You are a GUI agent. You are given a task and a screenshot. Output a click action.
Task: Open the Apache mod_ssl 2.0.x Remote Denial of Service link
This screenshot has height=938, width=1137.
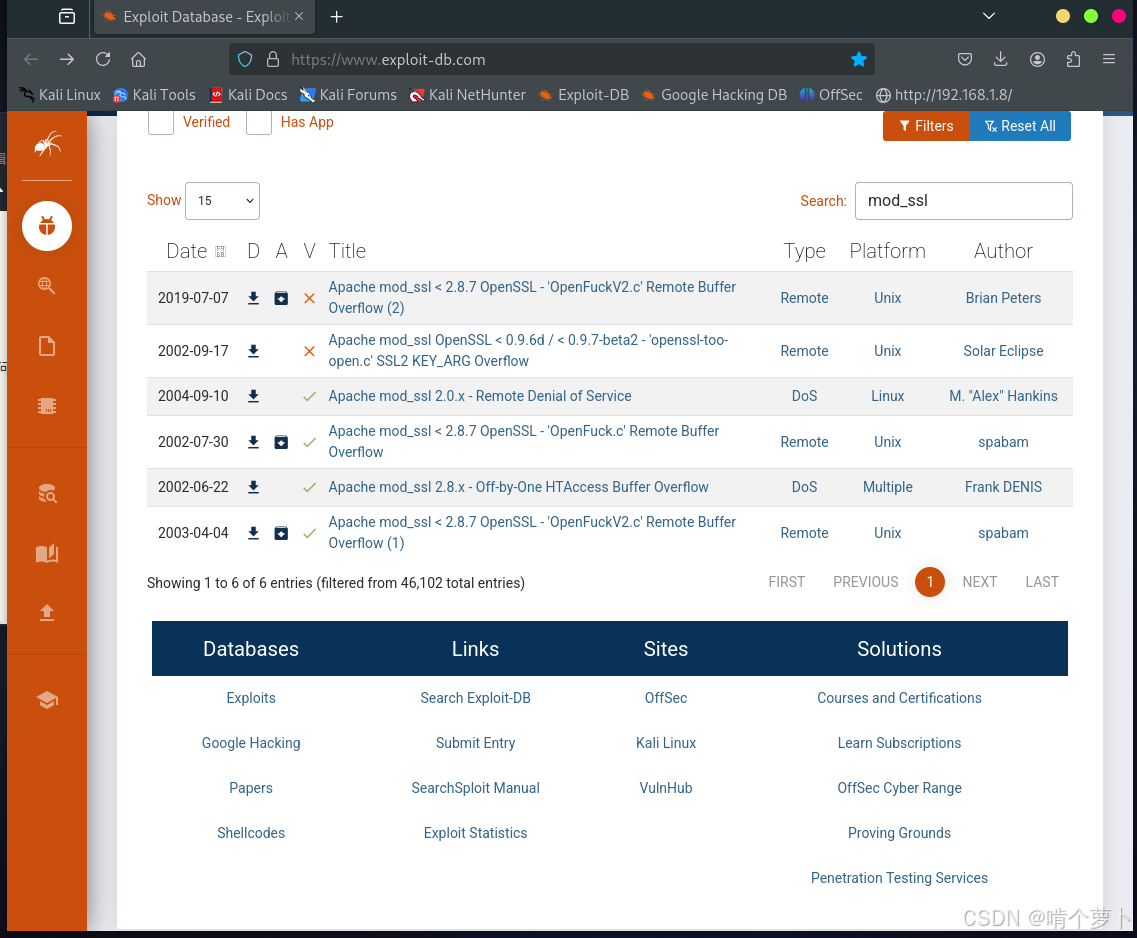point(480,396)
